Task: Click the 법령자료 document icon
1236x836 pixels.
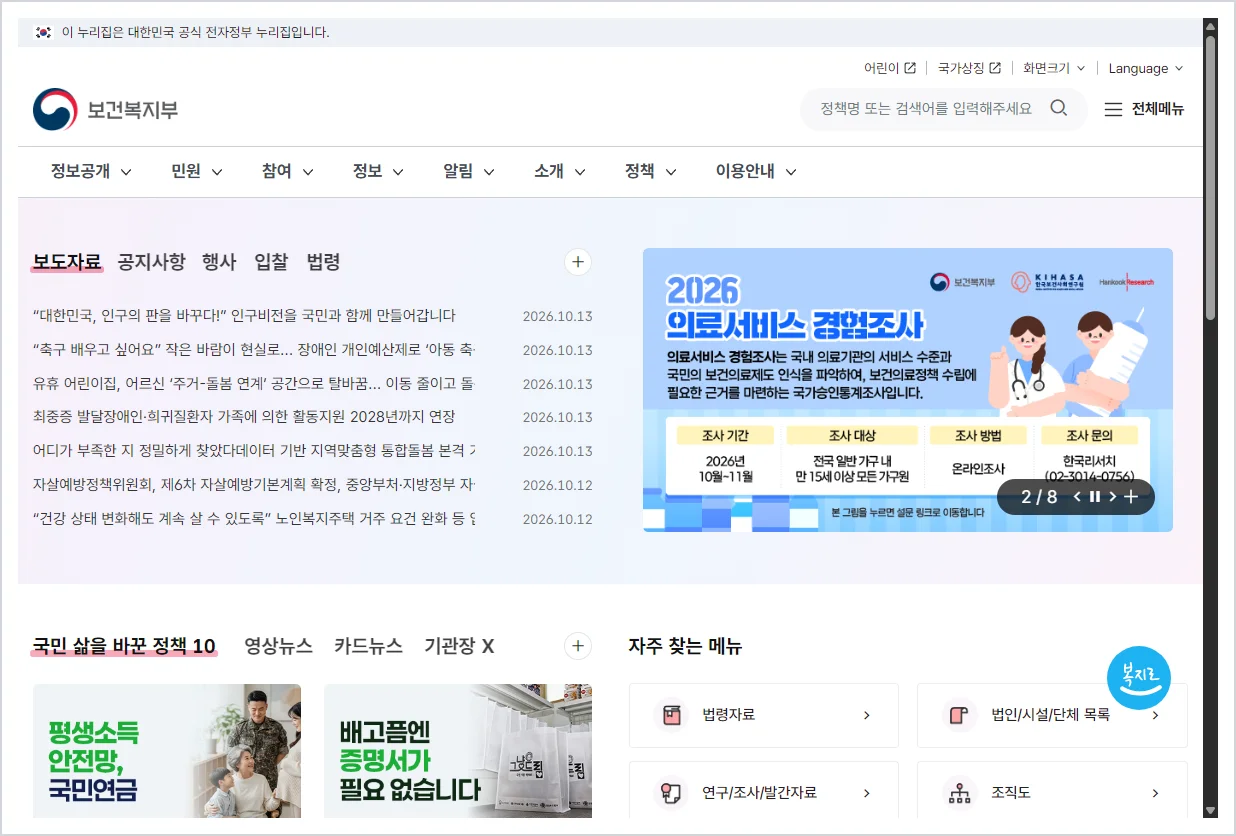Action: tap(670, 715)
